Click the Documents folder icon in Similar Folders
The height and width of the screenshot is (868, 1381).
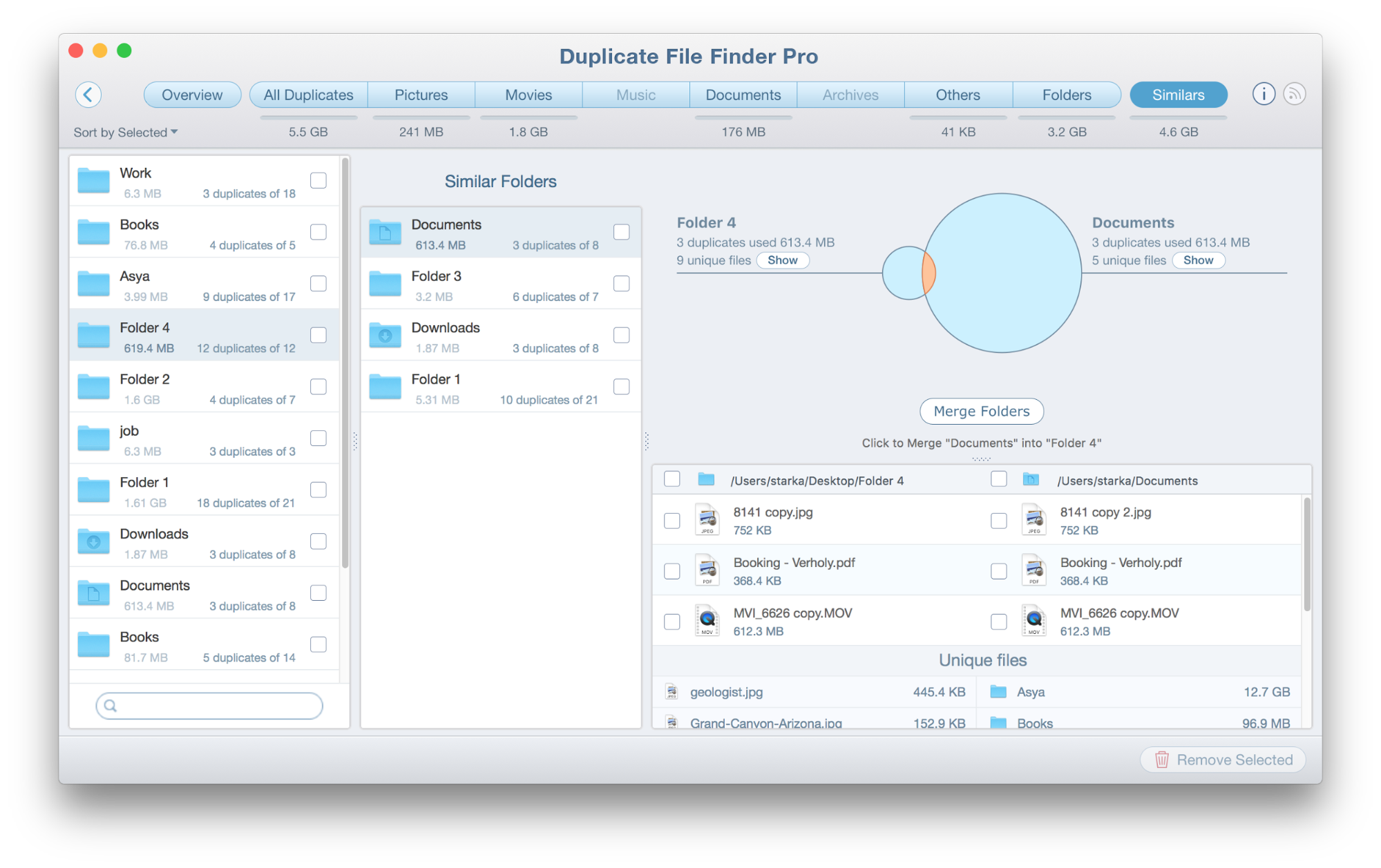pyautogui.click(x=385, y=233)
